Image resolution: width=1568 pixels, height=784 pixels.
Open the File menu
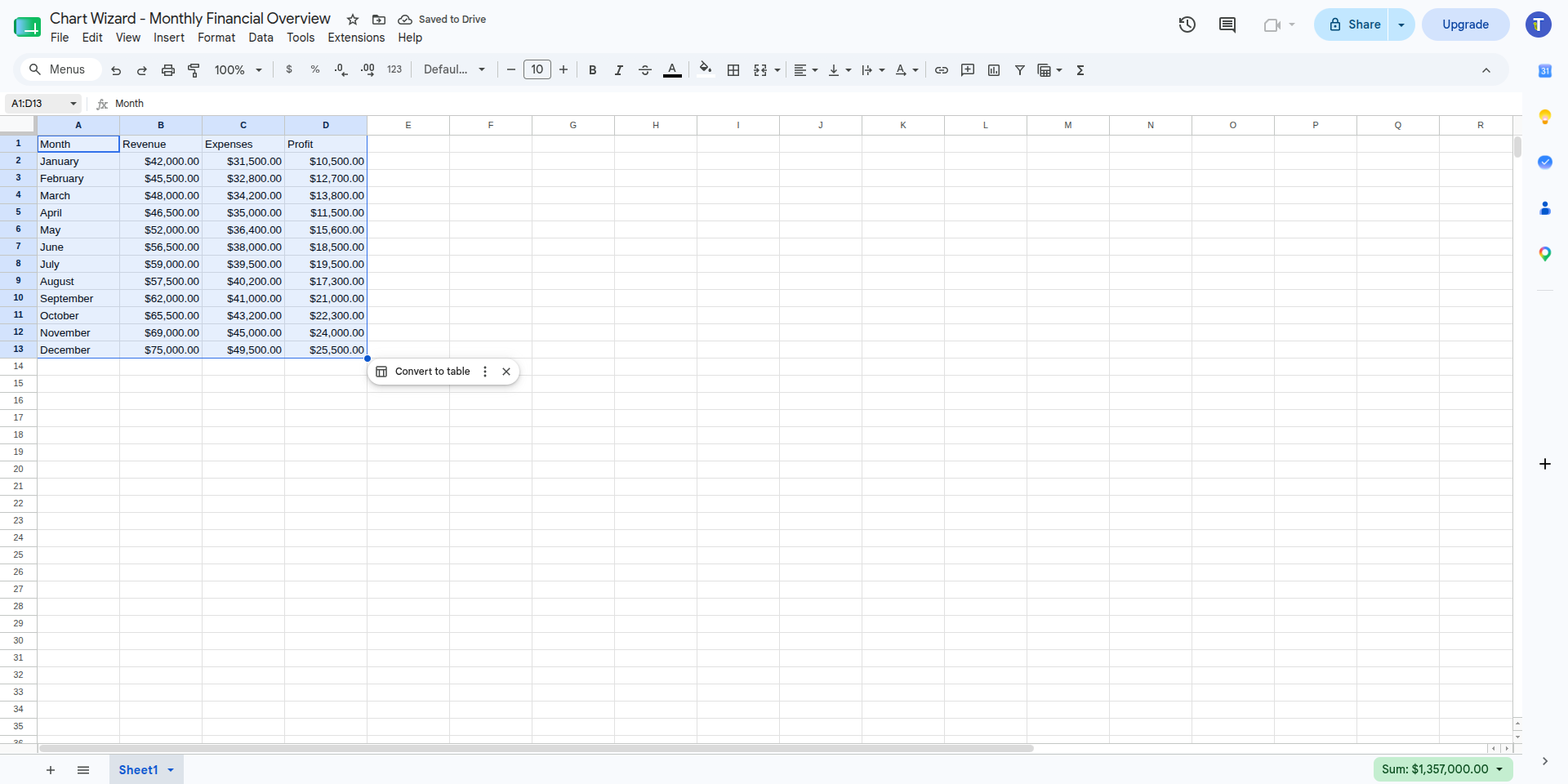click(x=60, y=38)
